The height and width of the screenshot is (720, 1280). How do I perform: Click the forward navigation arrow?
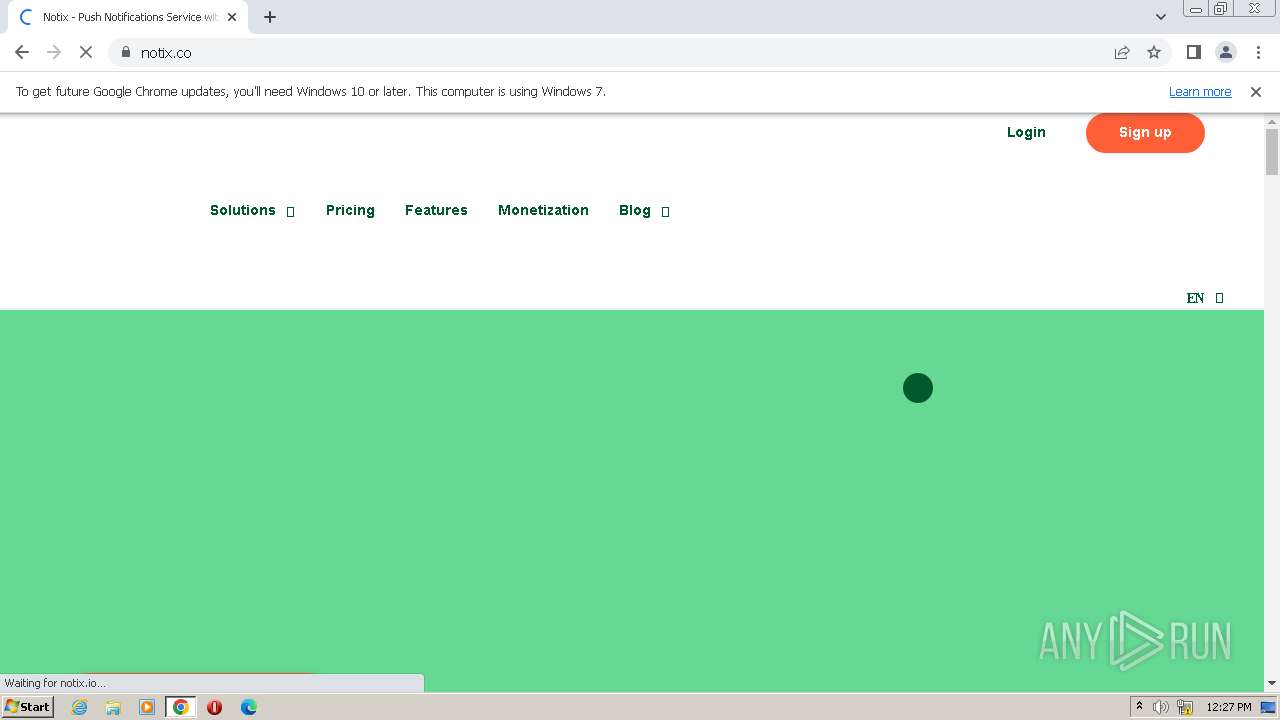(x=54, y=52)
